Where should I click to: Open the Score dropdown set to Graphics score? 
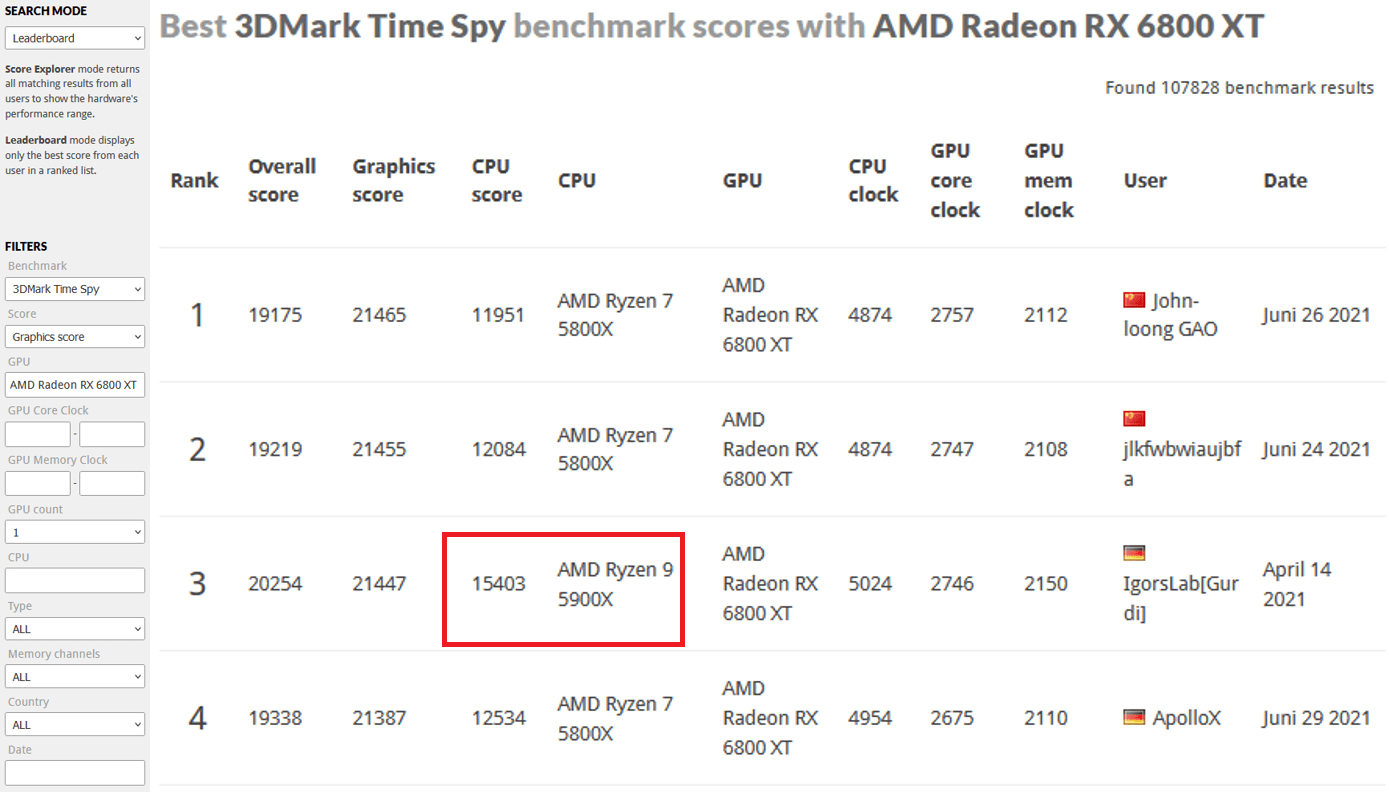[75, 337]
